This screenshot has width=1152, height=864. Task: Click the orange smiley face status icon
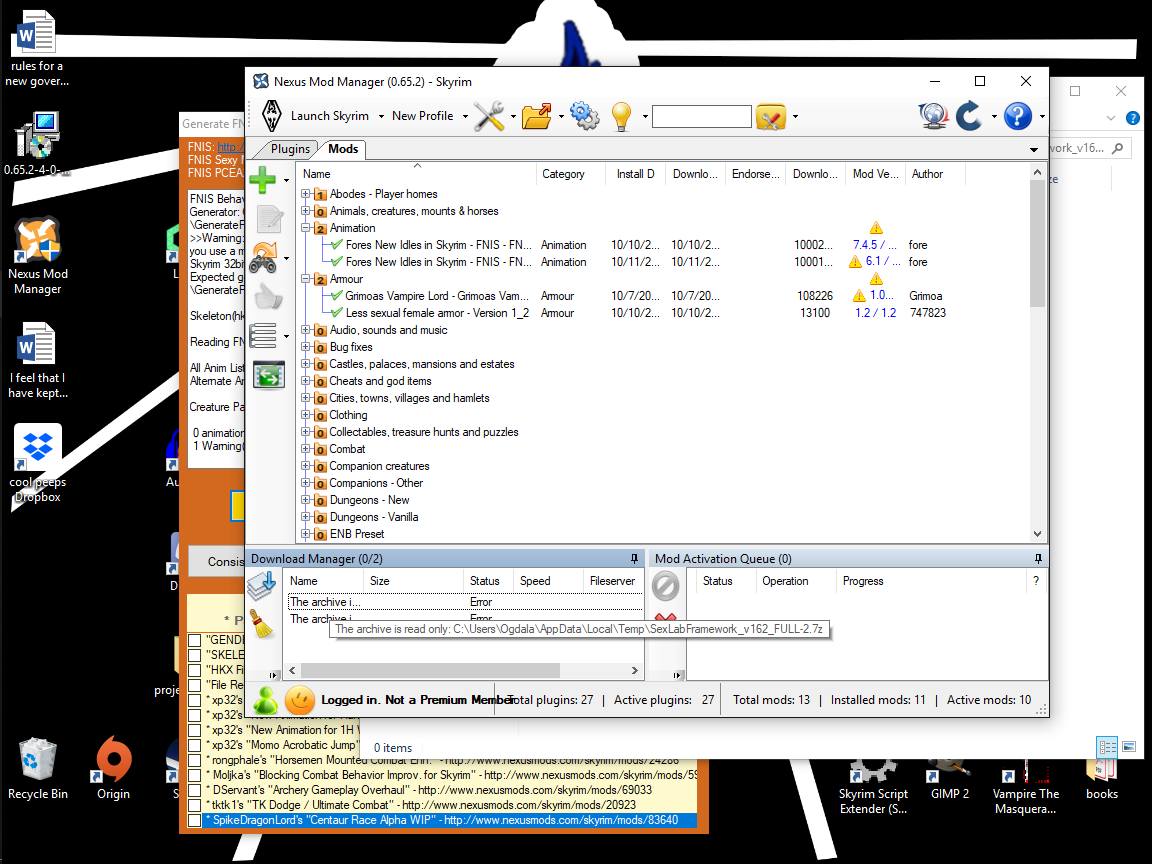point(300,699)
